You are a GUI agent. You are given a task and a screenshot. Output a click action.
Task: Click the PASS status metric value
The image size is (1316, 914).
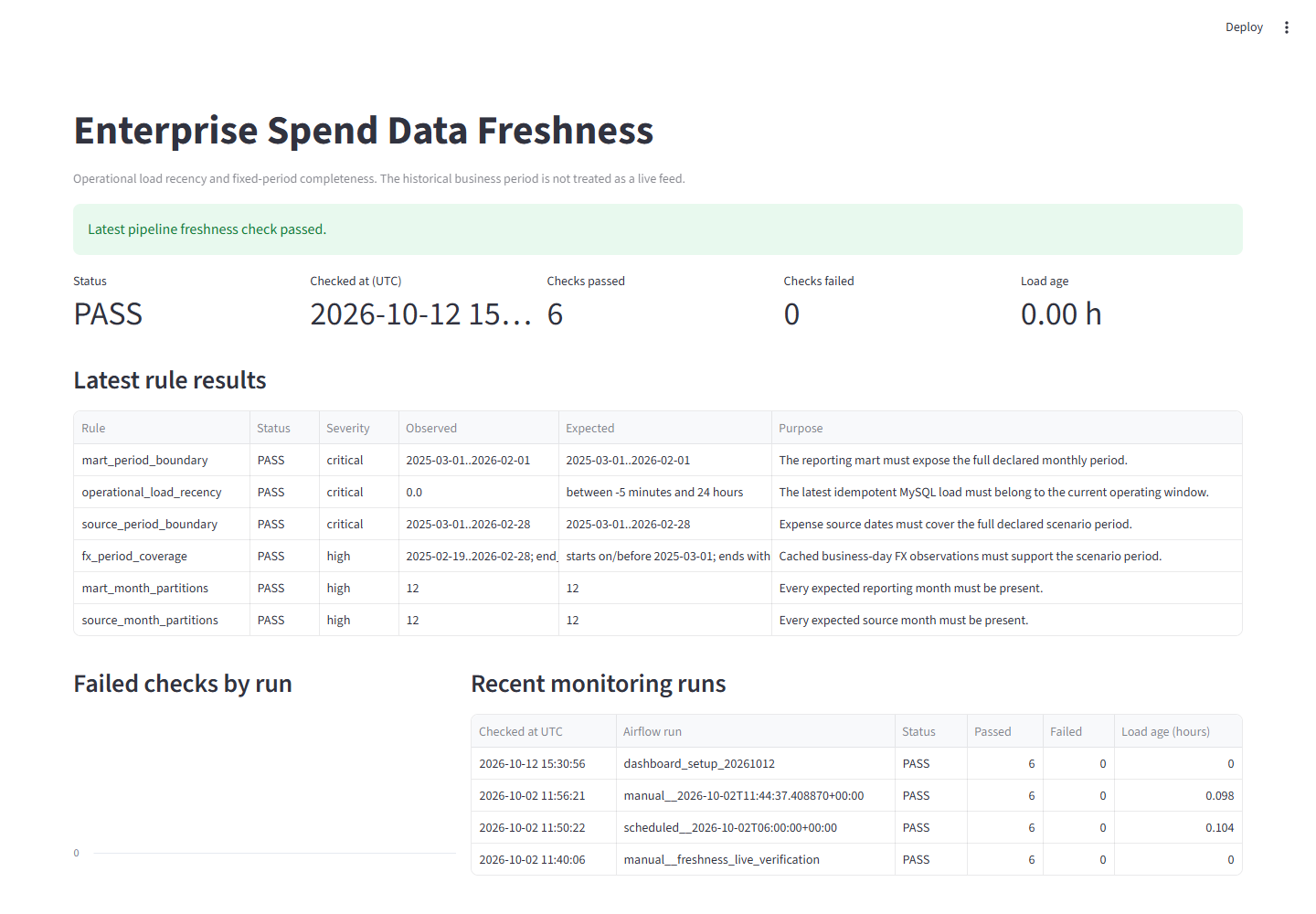pos(108,314)
